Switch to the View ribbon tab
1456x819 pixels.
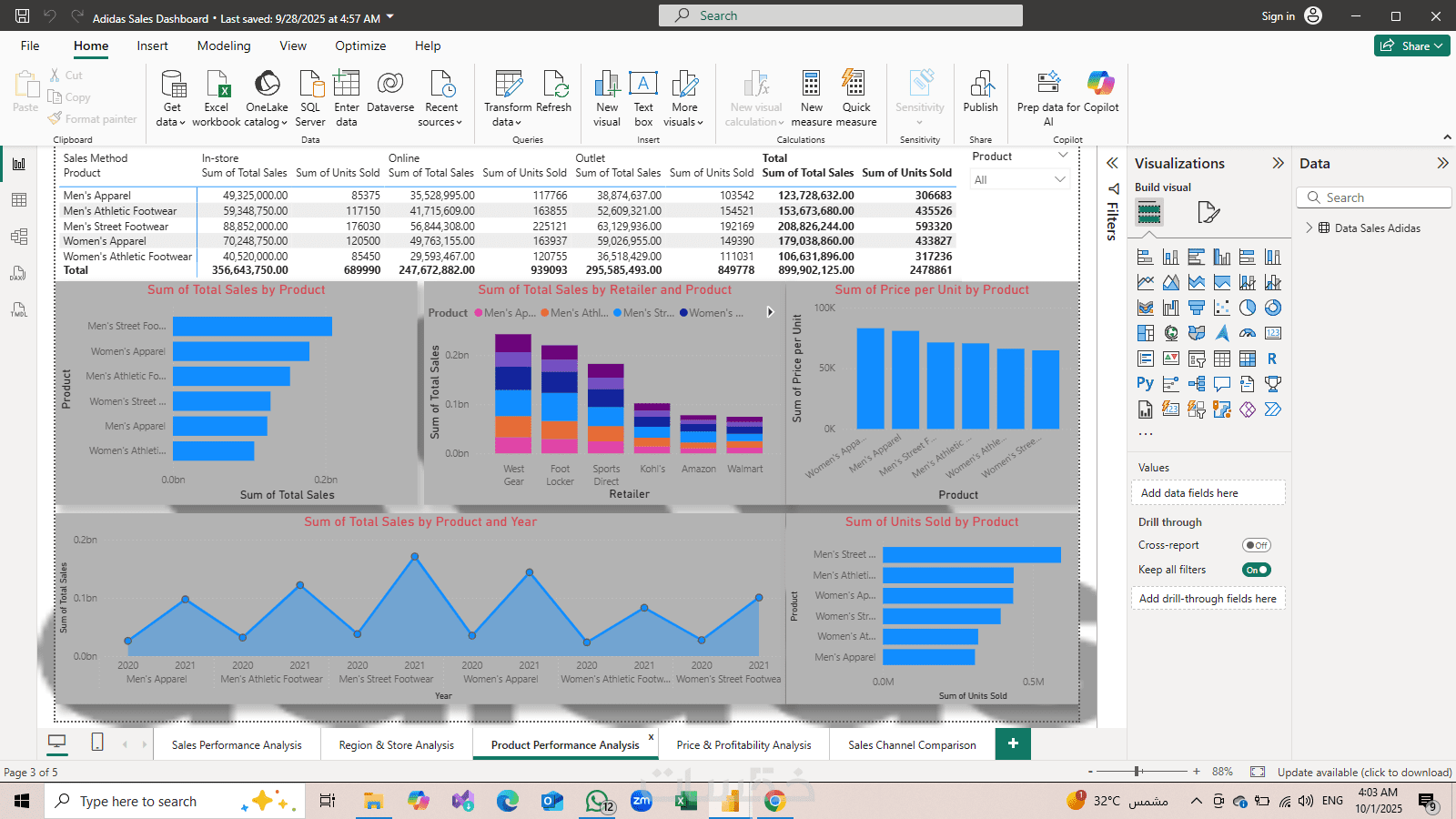[293, 45]
